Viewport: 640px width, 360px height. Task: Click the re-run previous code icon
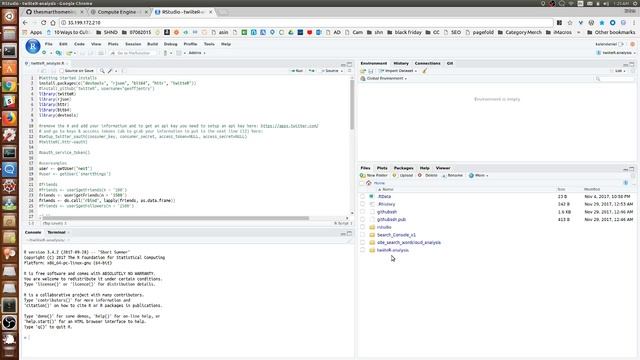tap(311, 71)
